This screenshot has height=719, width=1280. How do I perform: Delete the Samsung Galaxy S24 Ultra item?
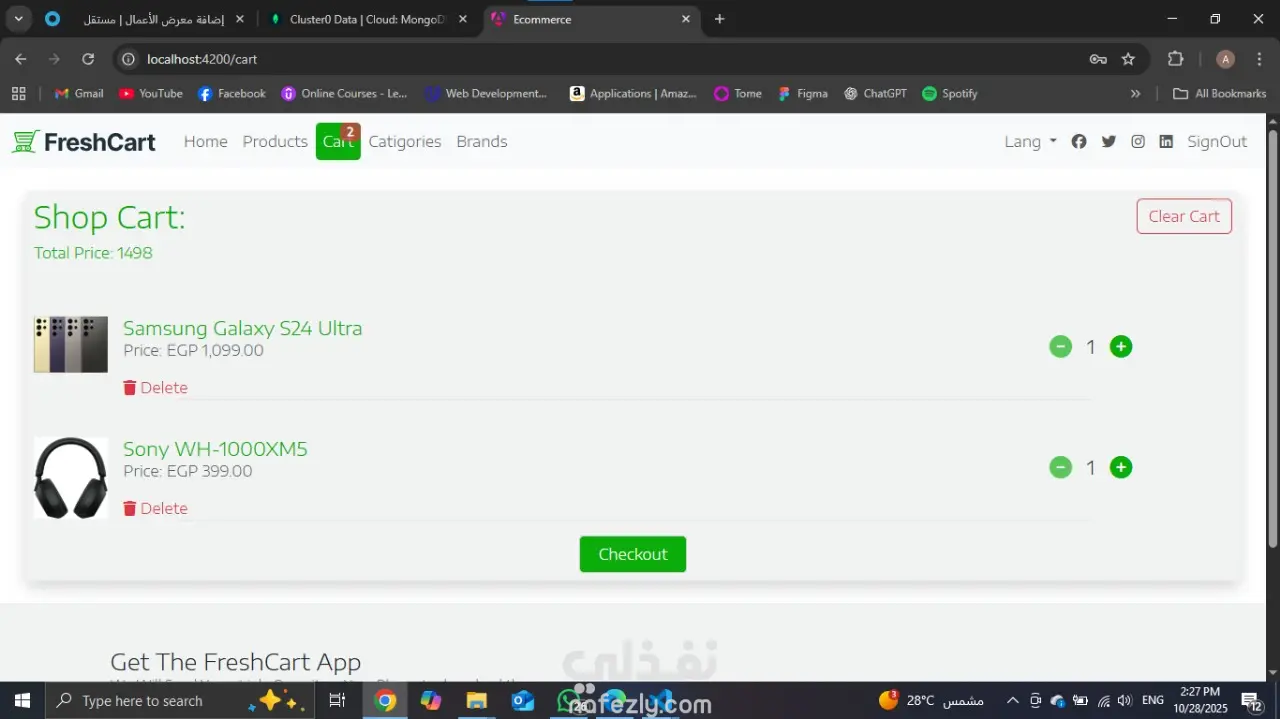(x=155, y=388)
